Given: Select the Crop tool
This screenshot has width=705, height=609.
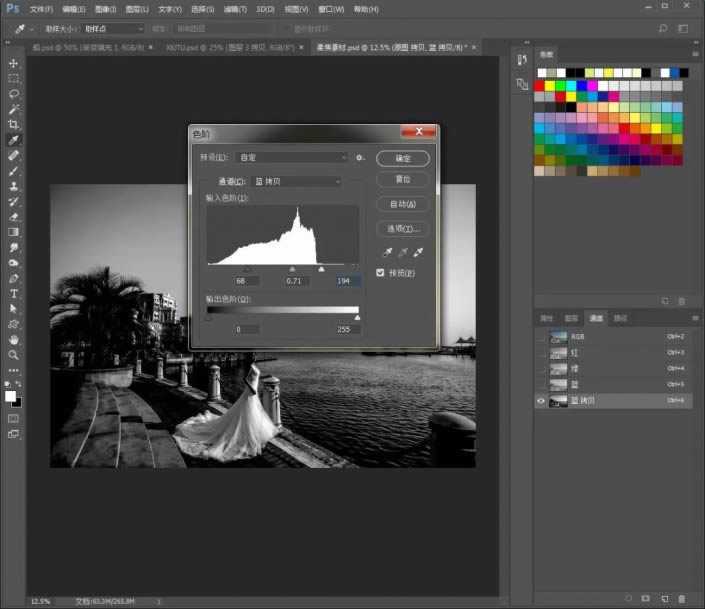Looking at the screenshot, I should [x=14, y=124].
